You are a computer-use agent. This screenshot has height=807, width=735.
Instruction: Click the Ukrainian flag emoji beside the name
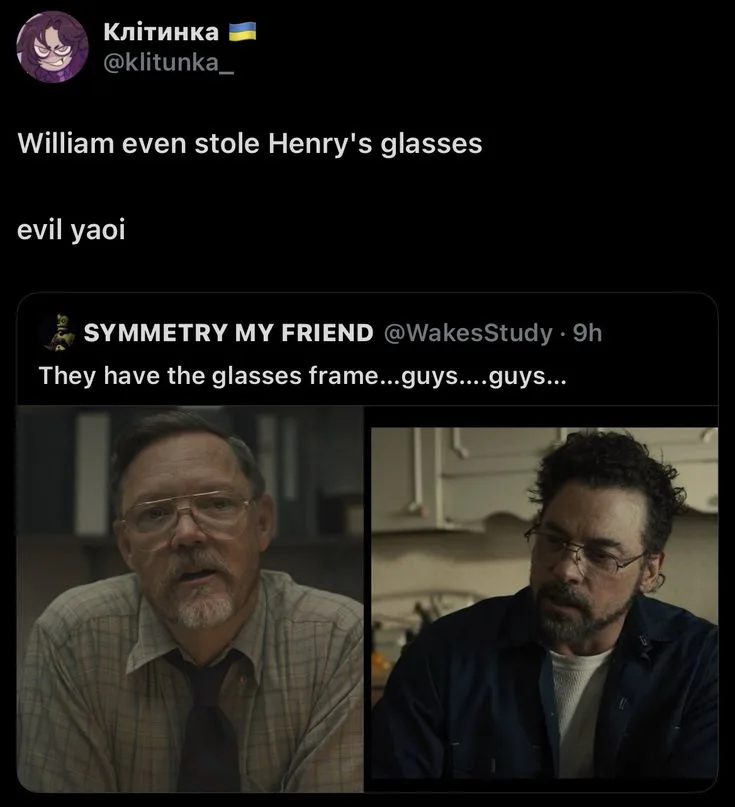point(243,32)
